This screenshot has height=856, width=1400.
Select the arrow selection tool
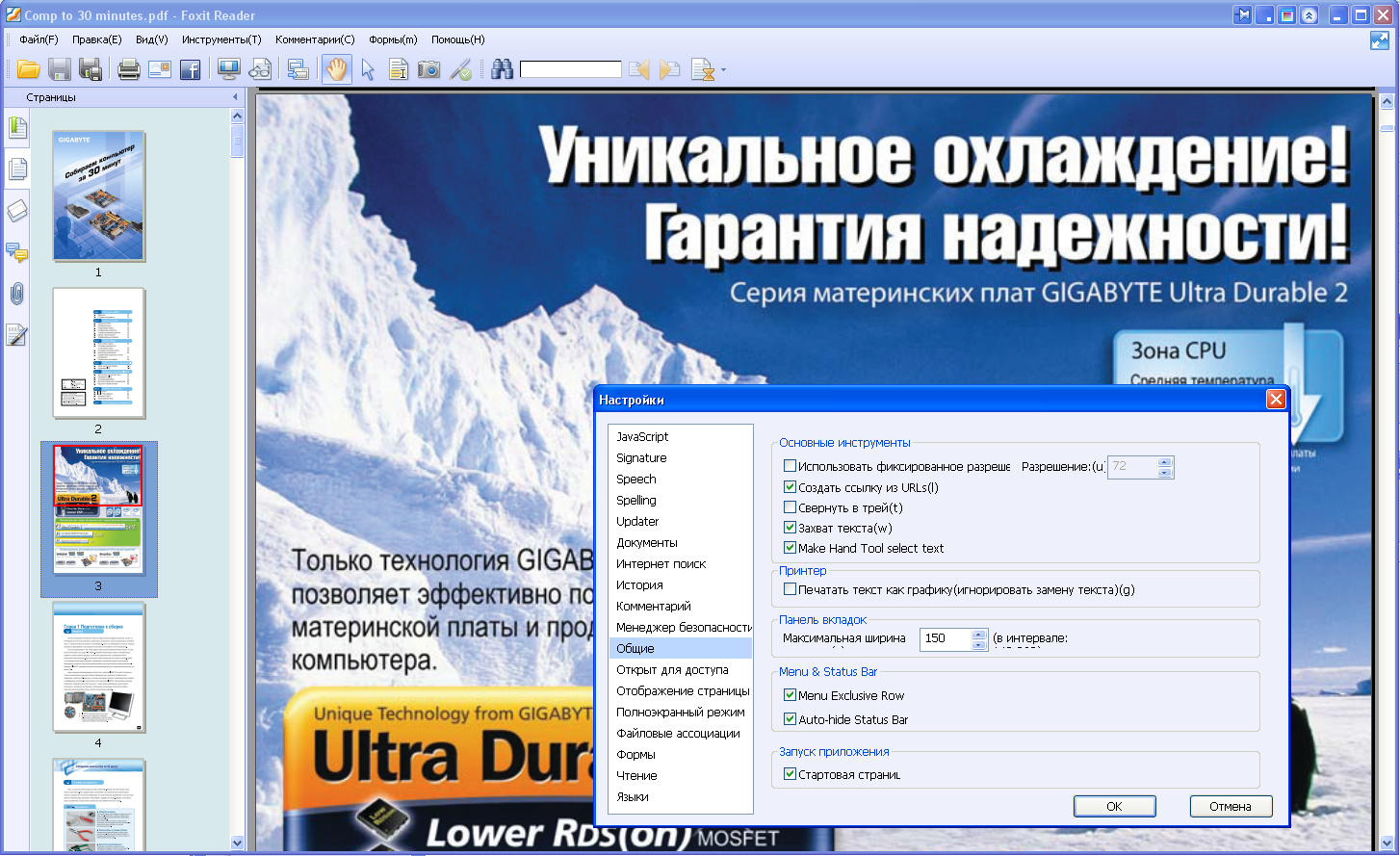click(368, 69)
